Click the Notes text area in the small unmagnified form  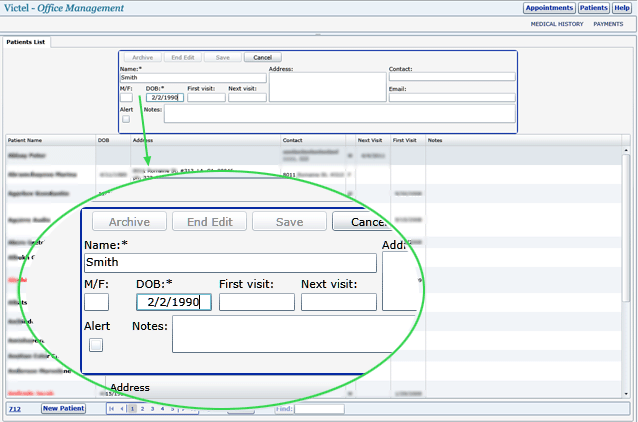coord(340,114)
